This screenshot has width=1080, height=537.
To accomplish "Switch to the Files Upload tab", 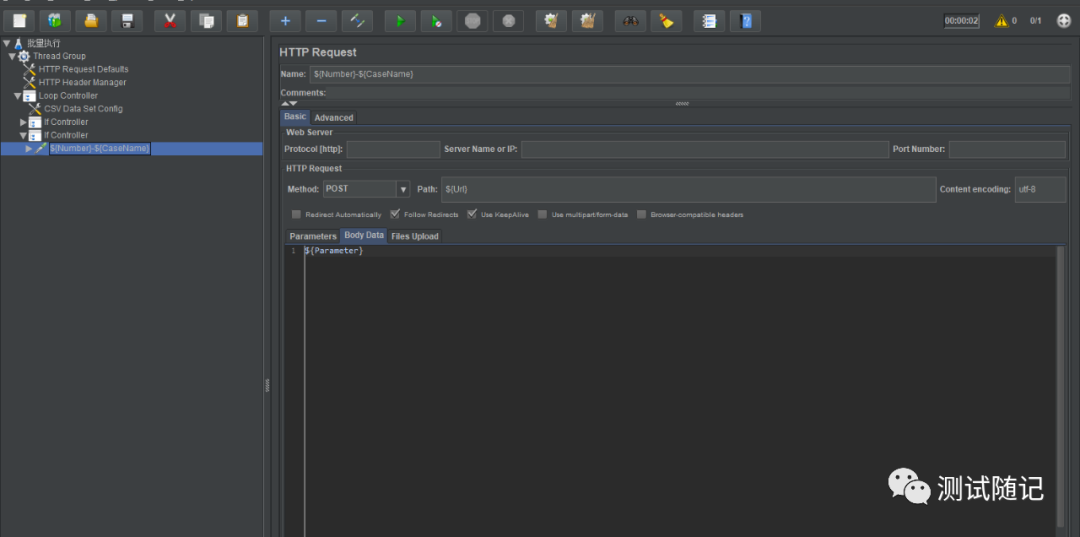I will click(414, 236).
